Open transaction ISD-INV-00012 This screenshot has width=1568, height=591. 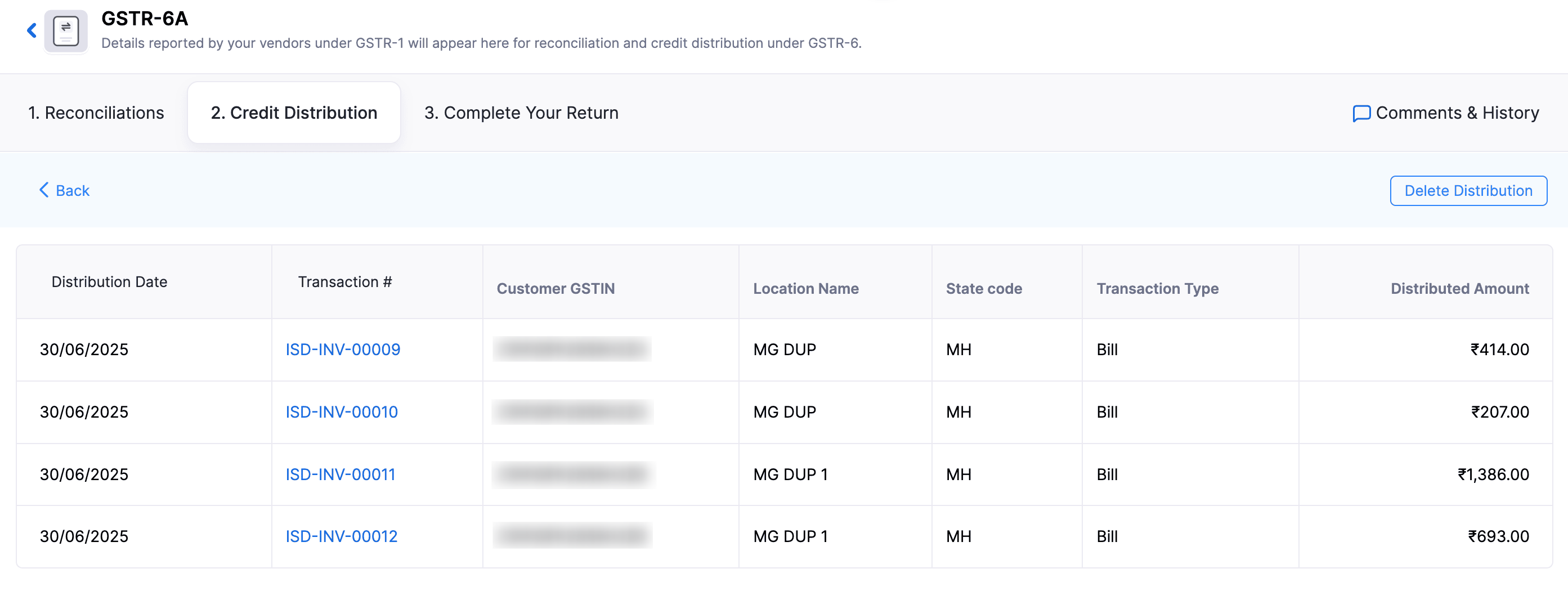click(342, 537)
